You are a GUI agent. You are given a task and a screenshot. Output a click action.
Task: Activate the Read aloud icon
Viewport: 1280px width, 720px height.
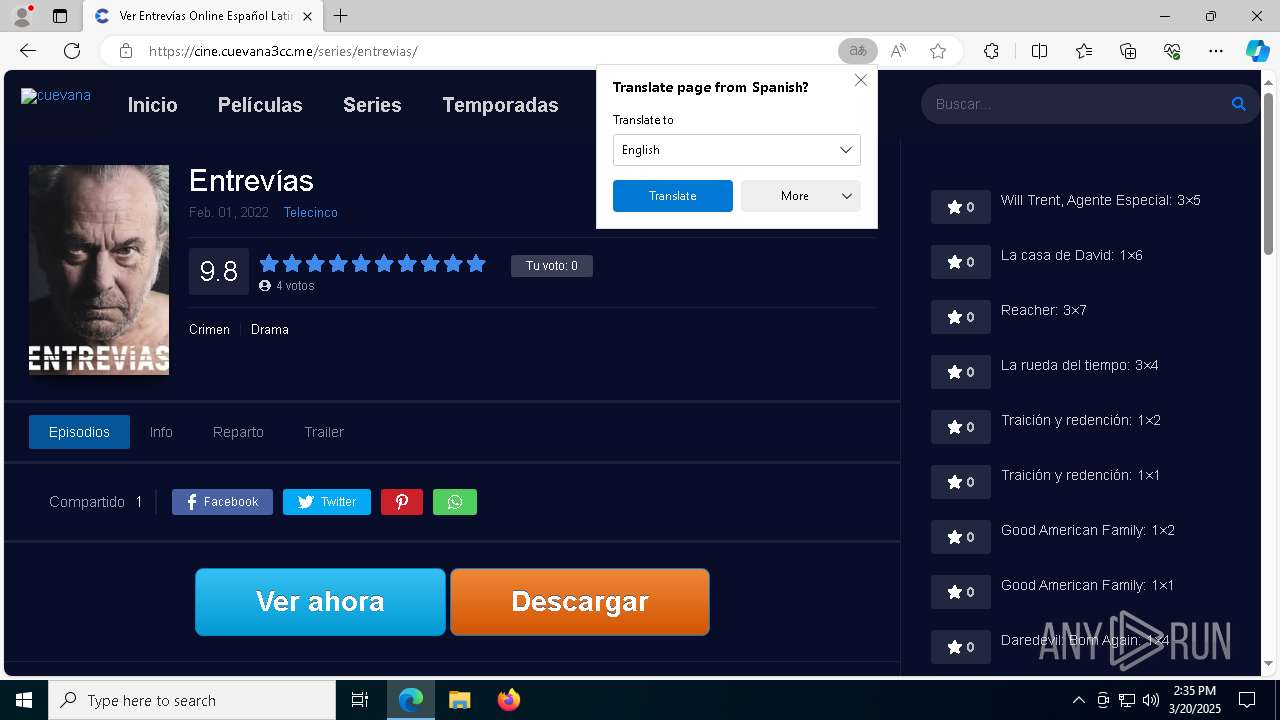(x=898, y=51)
